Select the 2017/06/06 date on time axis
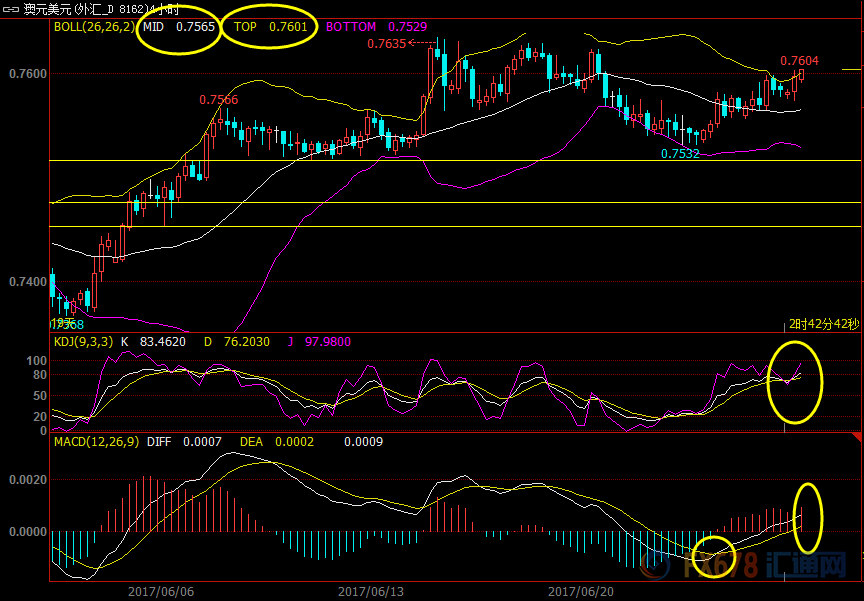Image resolution: width=864 pixels, height=601 pixels. click(161, 591)
